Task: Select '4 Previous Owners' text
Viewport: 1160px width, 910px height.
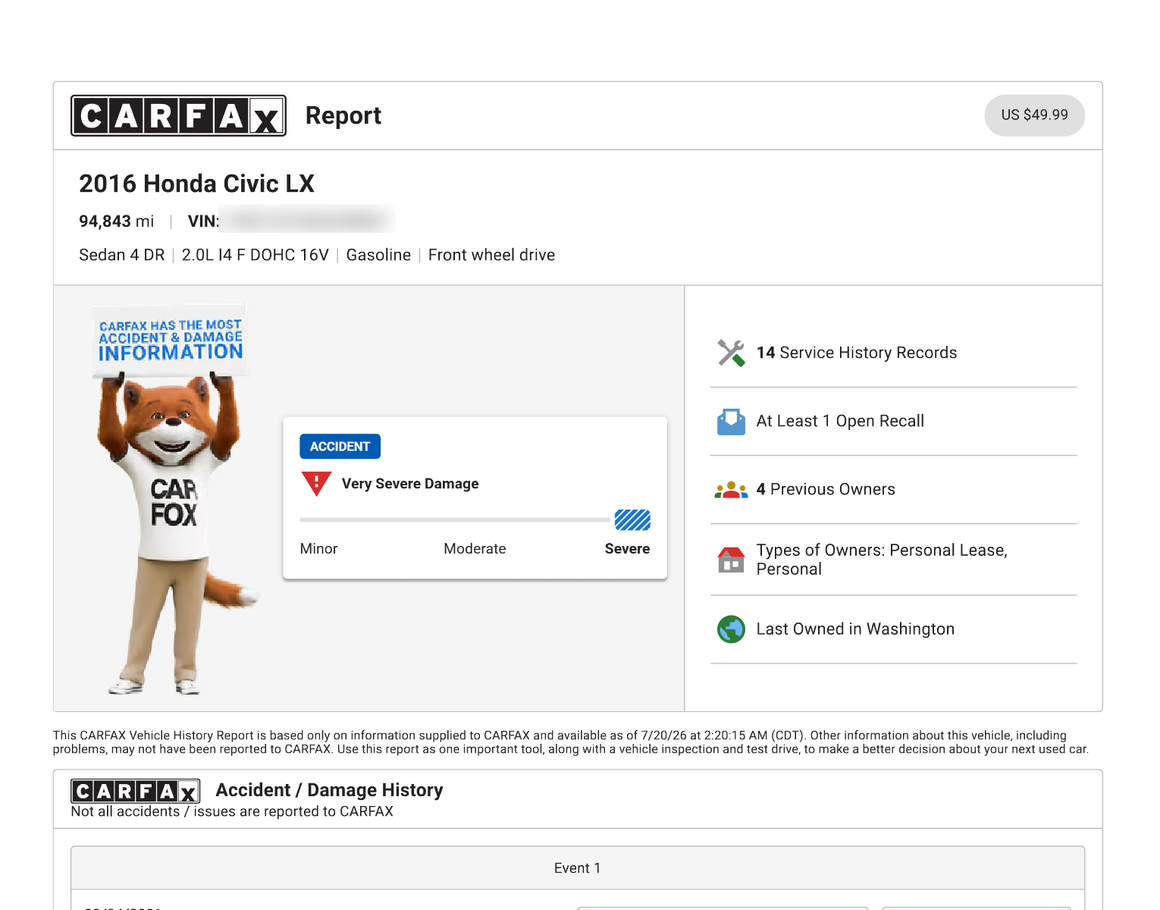Action: 825,490
